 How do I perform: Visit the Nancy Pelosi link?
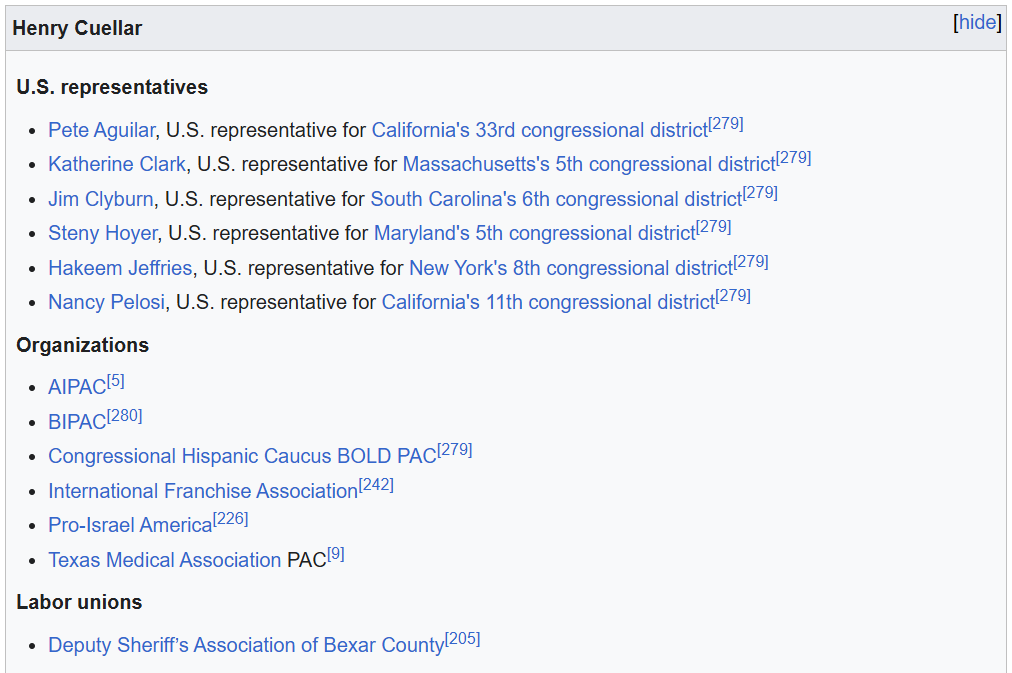(x=106, y=302)
